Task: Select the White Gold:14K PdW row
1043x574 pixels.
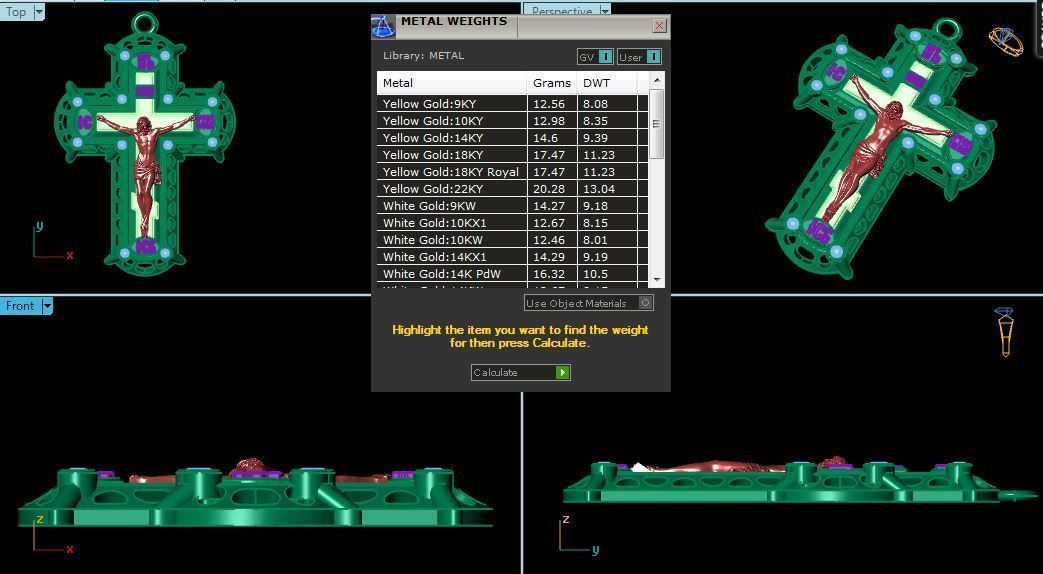Action: pos(512,273)
